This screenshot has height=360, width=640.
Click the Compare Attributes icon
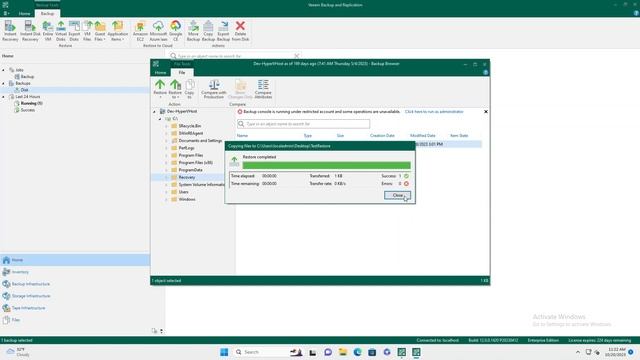click(x=263, y=89)
